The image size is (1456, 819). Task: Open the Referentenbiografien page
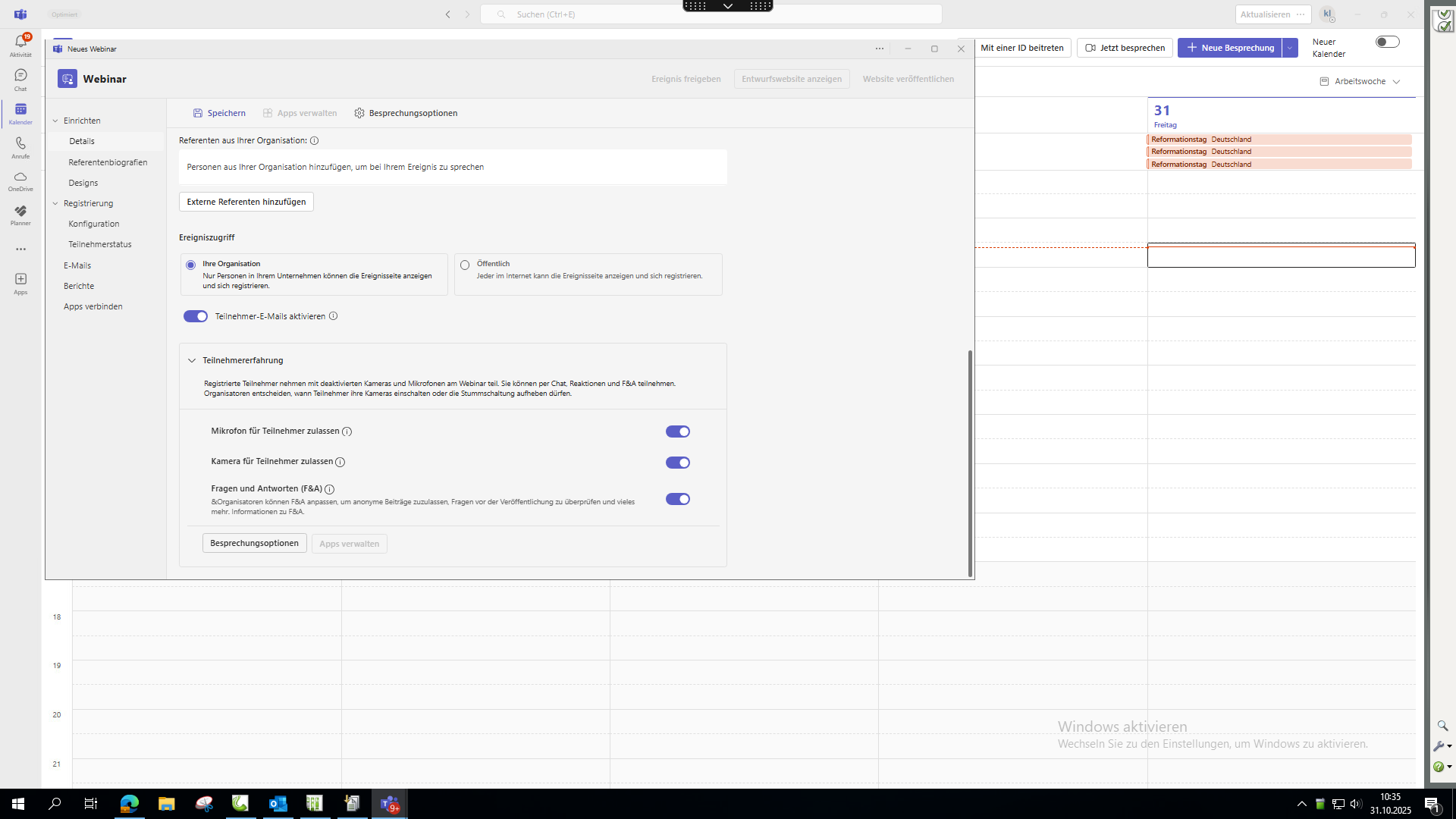point(108,162)
